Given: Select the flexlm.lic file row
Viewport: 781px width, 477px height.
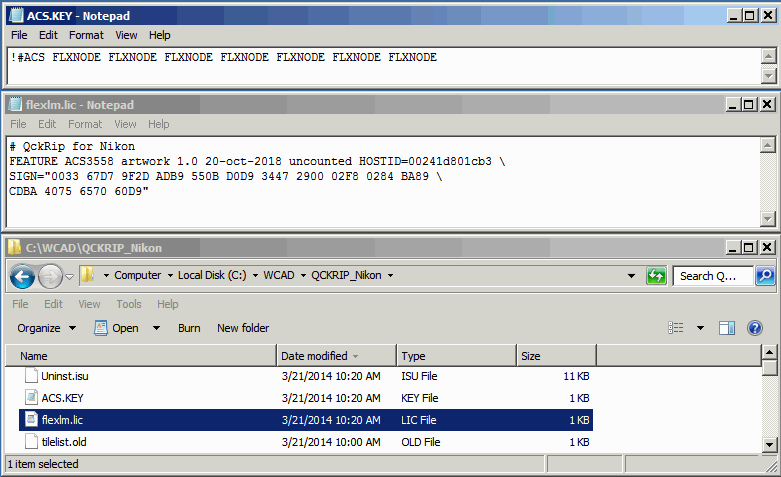Looking at the screenshot, I should coord(306,420).
